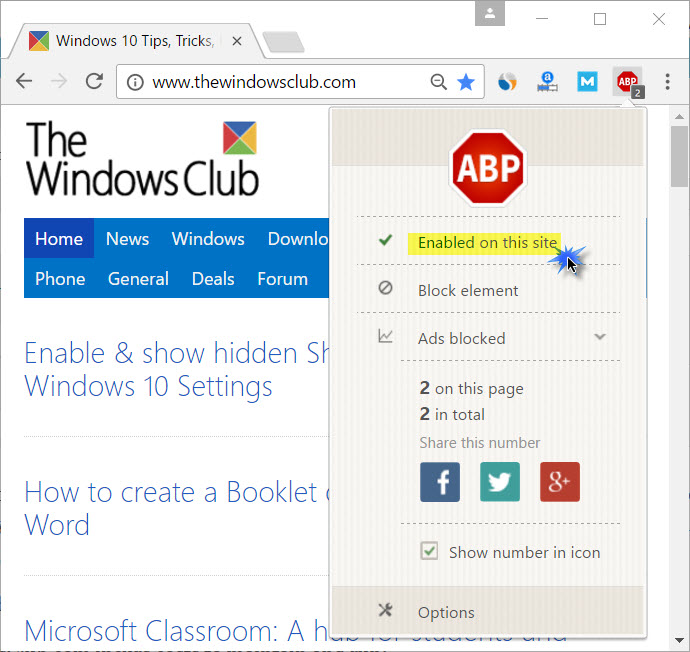690x652 pixels.
Task: Open the Home navigation tab
Action: coord(59,239)
